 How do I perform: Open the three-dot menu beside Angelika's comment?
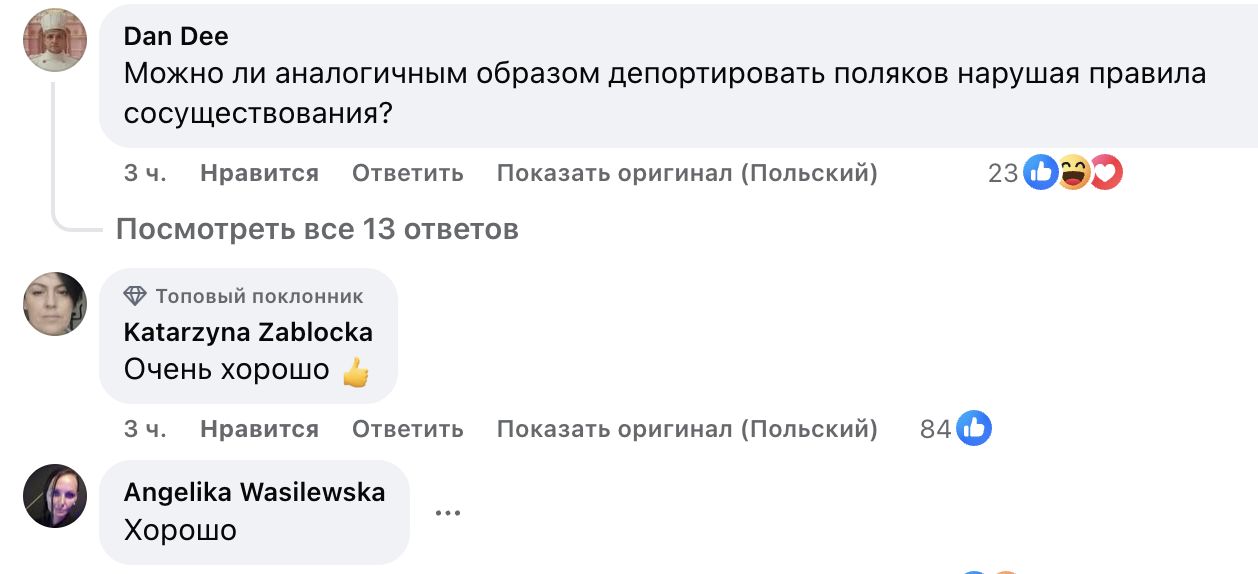[447, 513]
